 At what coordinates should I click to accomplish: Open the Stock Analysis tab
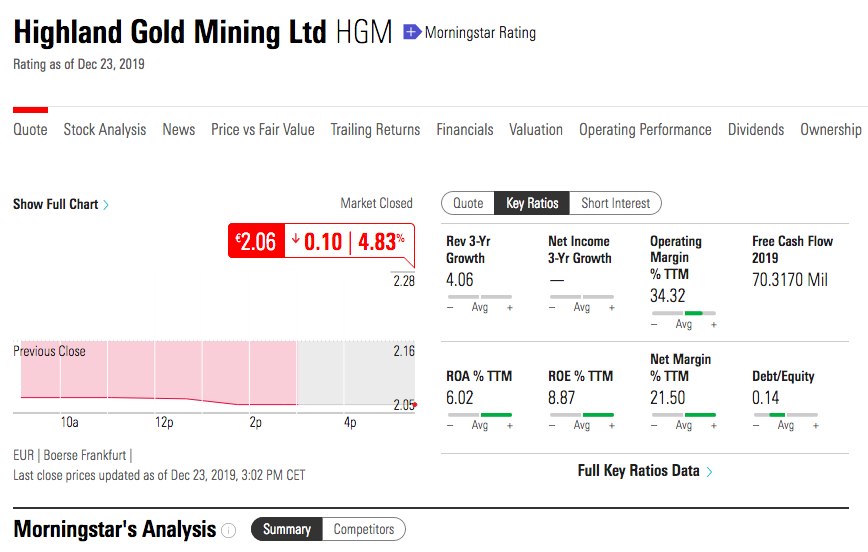pyautogui.click(x=105, y=130)
